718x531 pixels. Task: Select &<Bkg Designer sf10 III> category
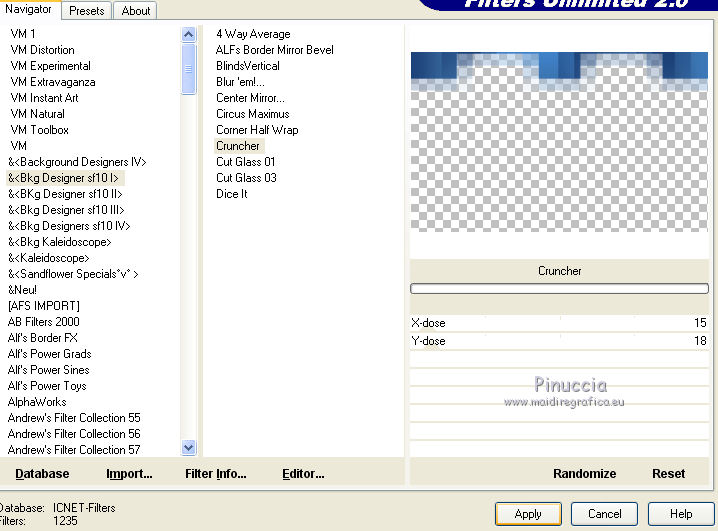coord(66,210)
